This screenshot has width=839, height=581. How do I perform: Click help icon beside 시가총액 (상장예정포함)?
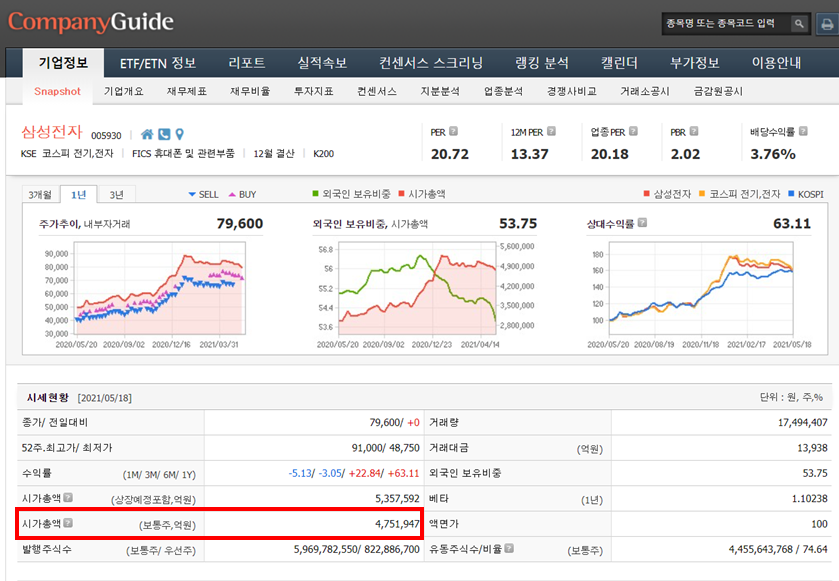click(68, 498)
